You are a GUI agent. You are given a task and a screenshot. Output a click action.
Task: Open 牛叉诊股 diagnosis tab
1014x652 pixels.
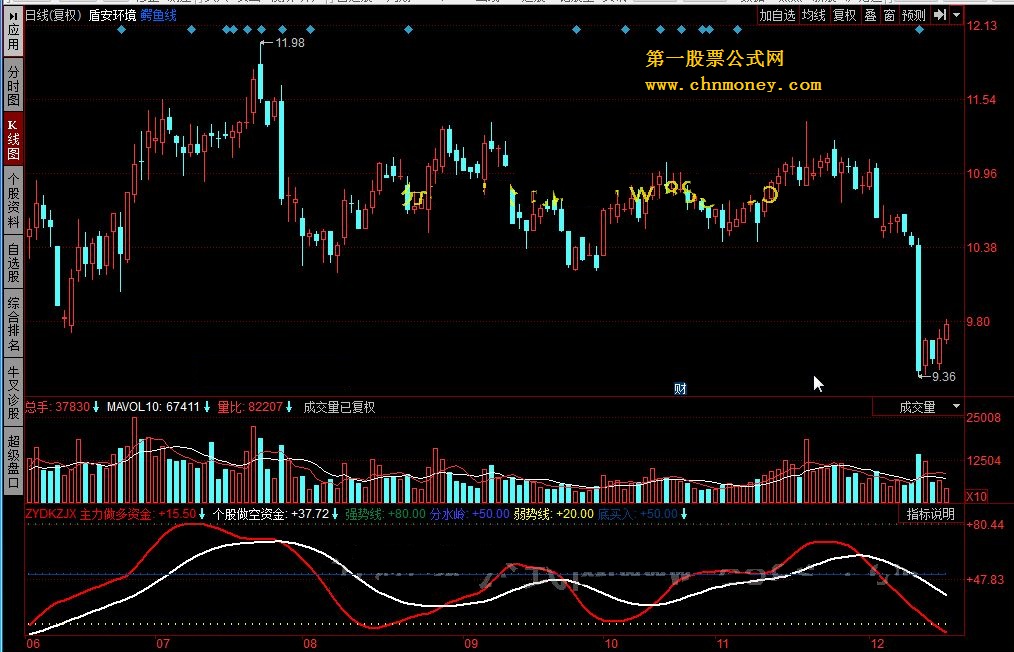(x=13, y=393)
